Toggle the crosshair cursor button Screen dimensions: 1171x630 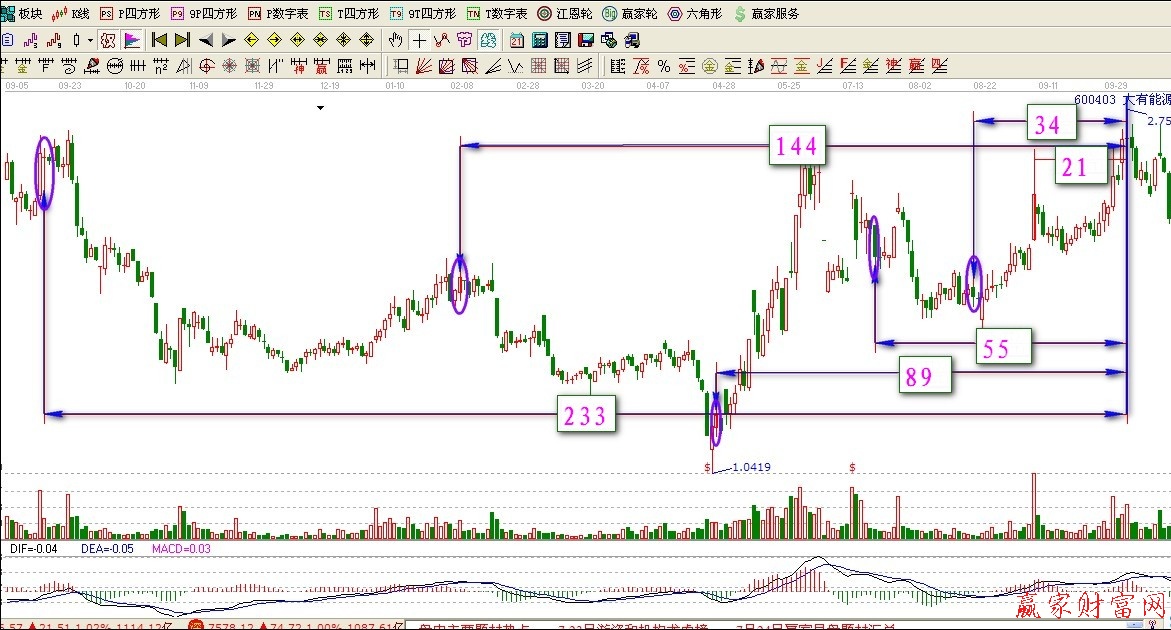pyautogui.click(x=418, y=40)
